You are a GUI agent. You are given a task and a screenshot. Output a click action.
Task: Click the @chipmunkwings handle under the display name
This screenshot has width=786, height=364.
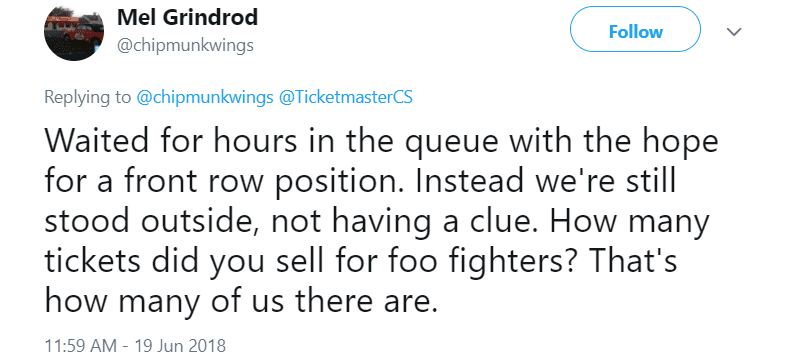click(185, 46)
